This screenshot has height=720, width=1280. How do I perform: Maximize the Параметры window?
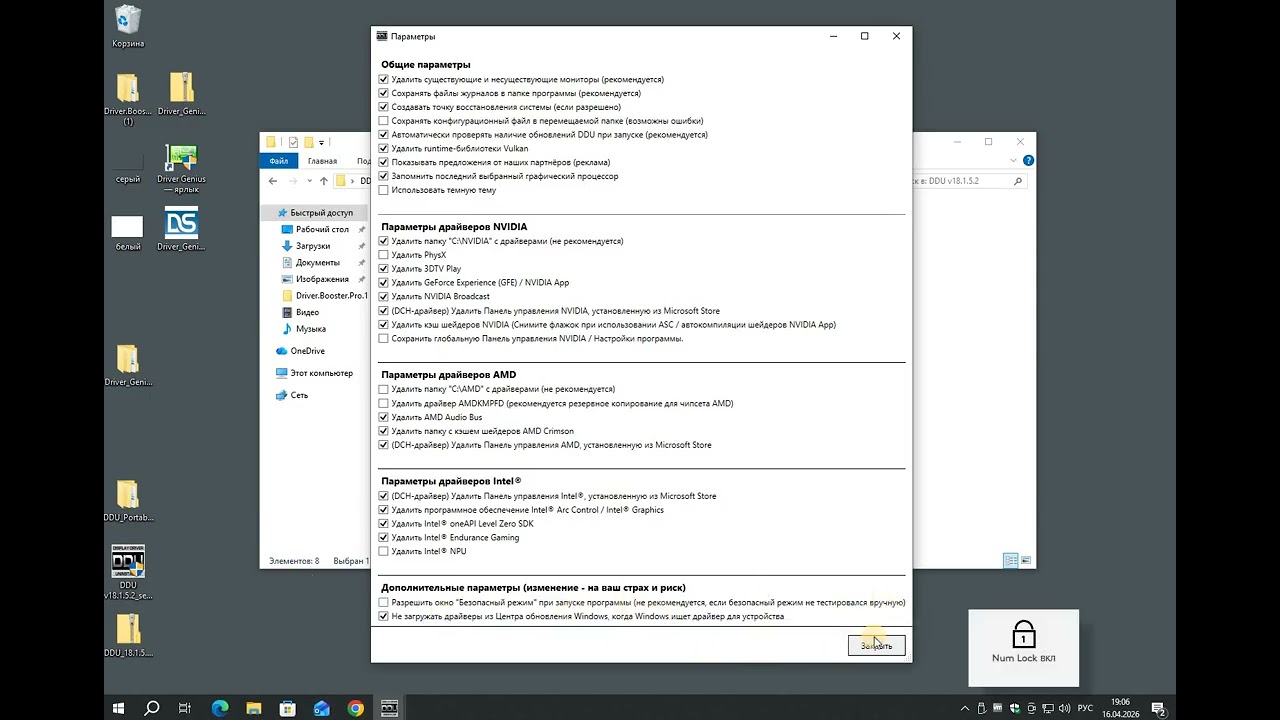pyautogui.click(x=864, y=36)
